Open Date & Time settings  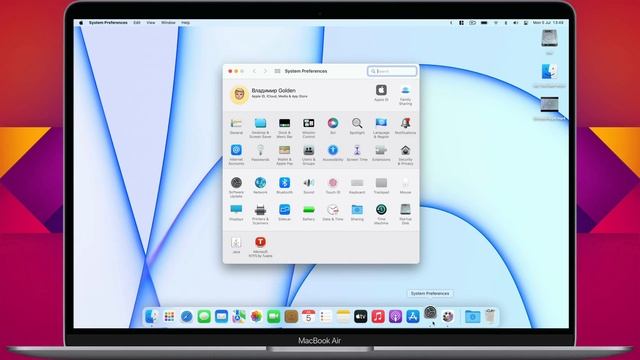333,210
